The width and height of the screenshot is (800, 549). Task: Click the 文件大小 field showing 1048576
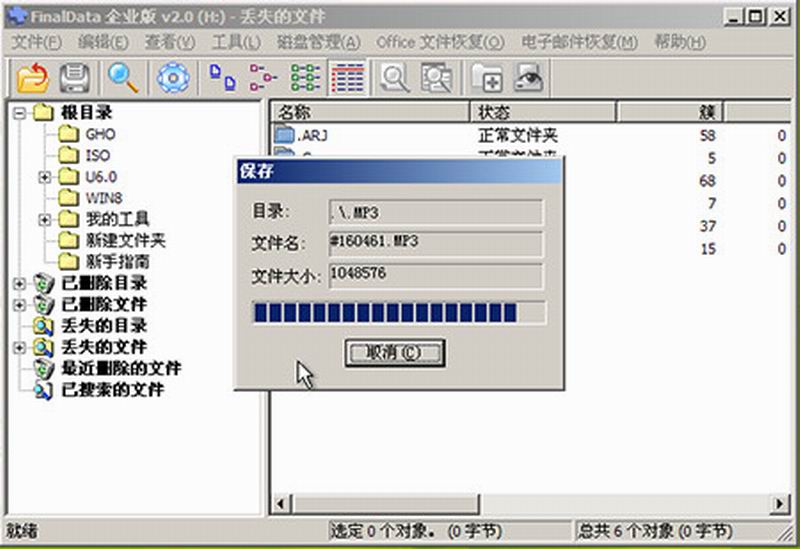(436, 275)
